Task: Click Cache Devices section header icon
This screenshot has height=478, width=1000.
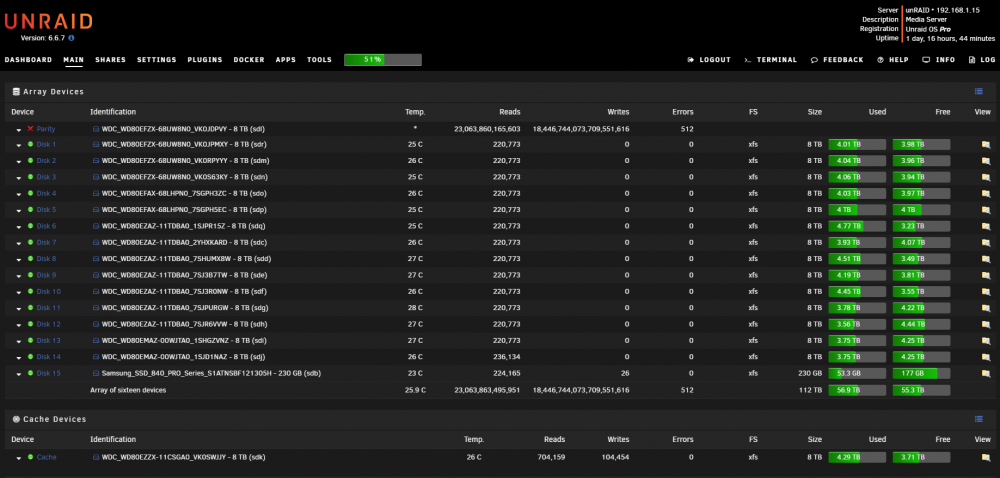Action: 16,419
